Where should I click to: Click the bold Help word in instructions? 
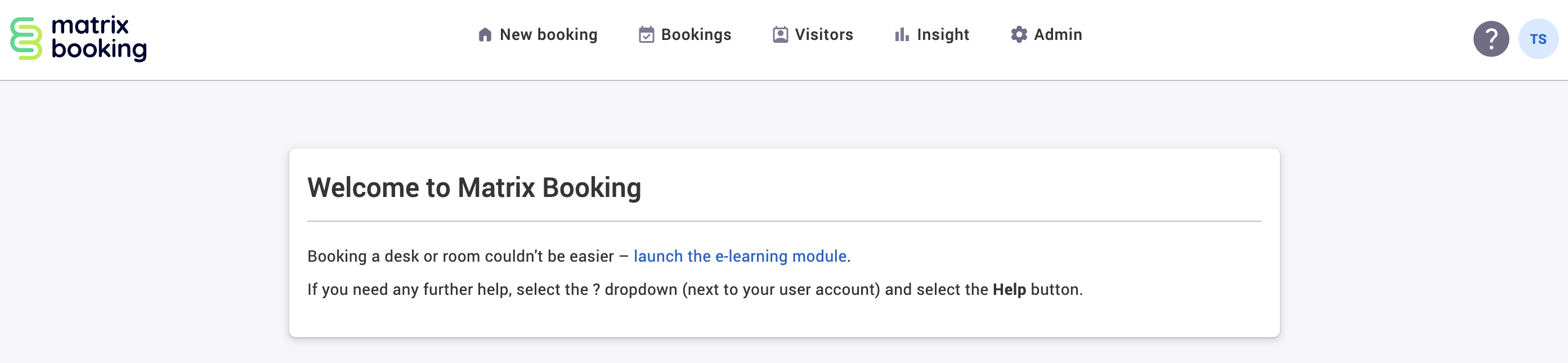click(1009, 289)
